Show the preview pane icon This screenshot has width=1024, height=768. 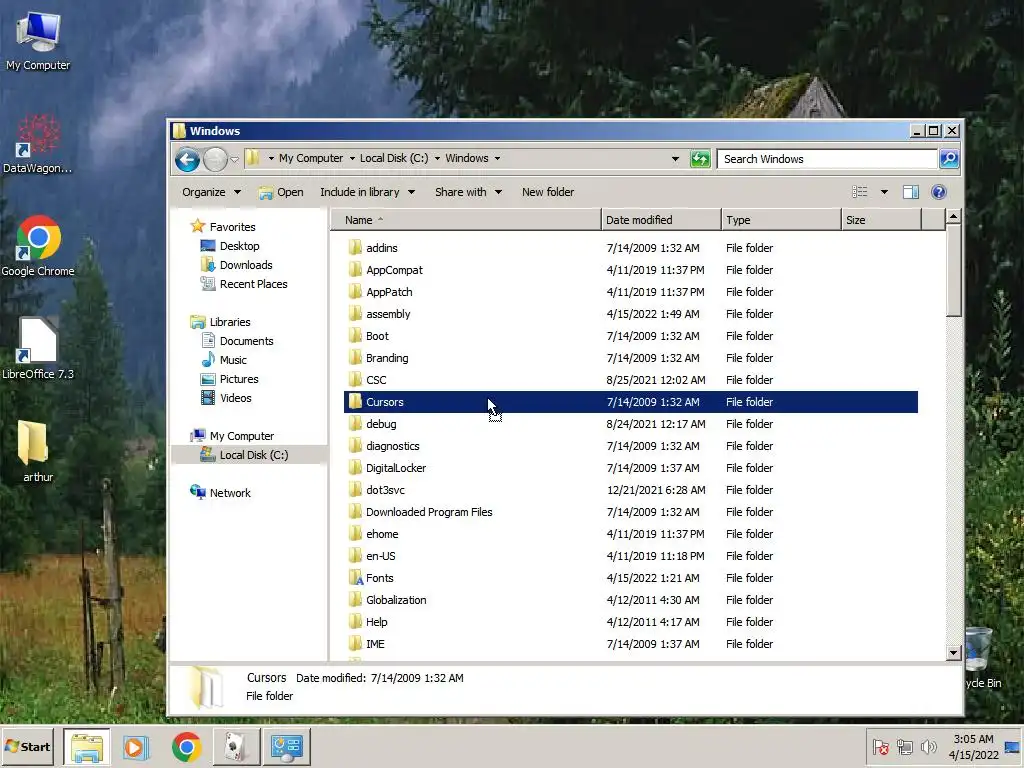[x=911, y=192]
